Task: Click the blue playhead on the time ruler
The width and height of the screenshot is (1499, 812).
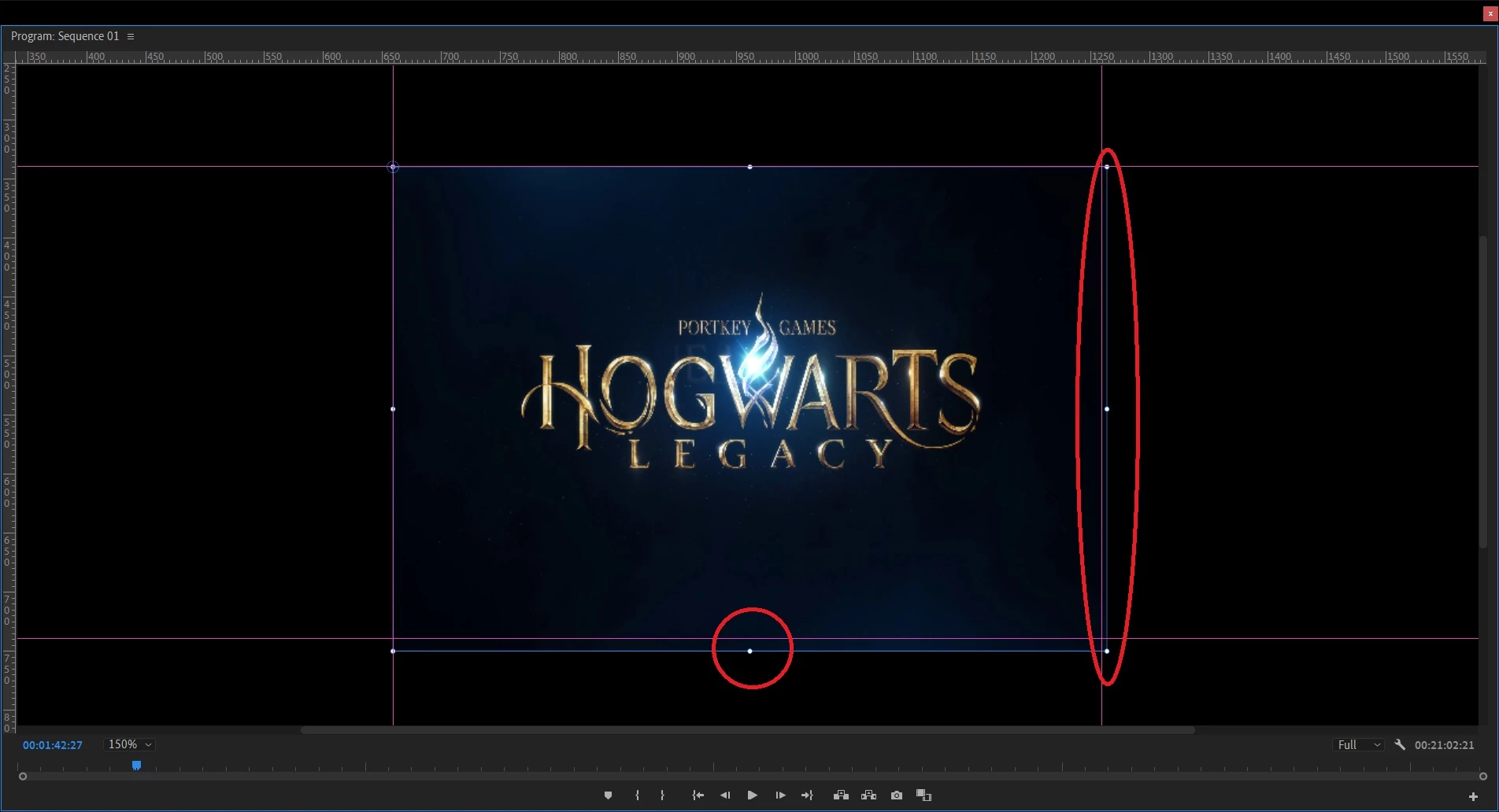Action: coord(136,765)
